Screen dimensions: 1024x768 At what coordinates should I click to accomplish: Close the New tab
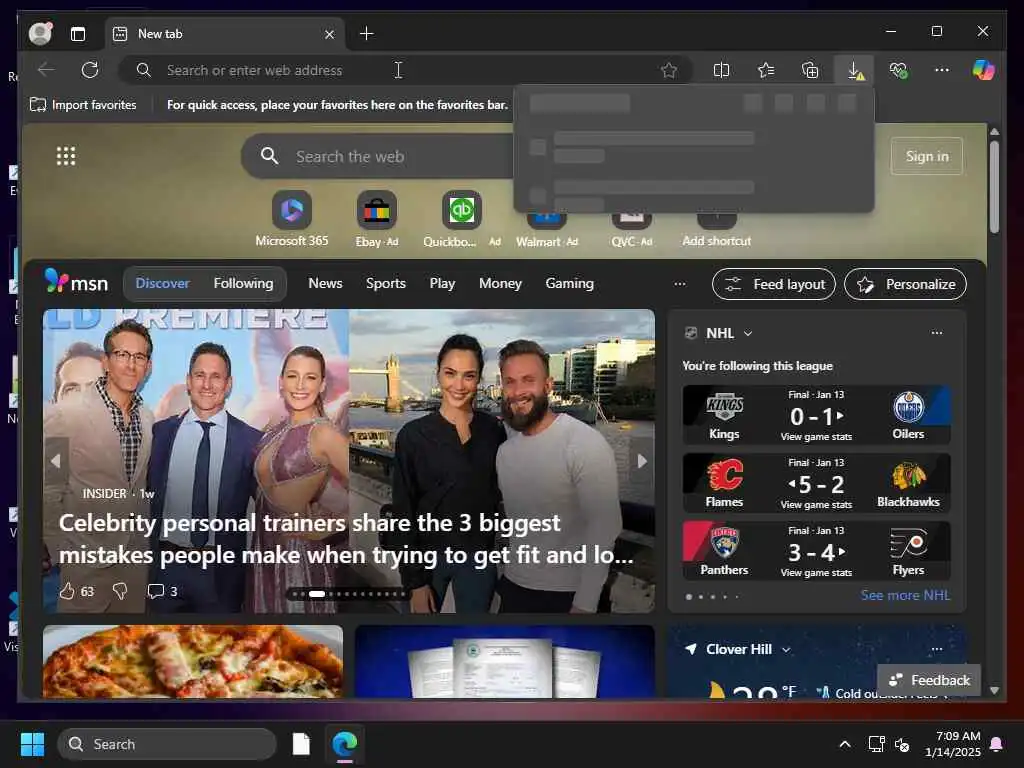(x=330, y=34)
